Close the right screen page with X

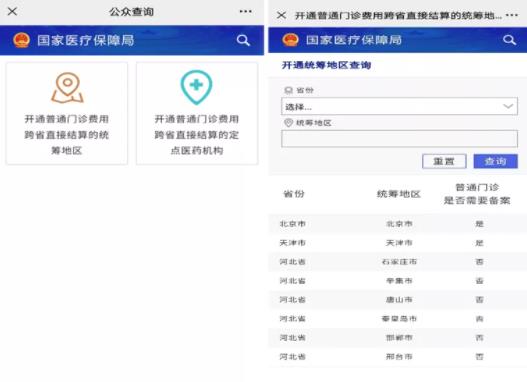281,15
